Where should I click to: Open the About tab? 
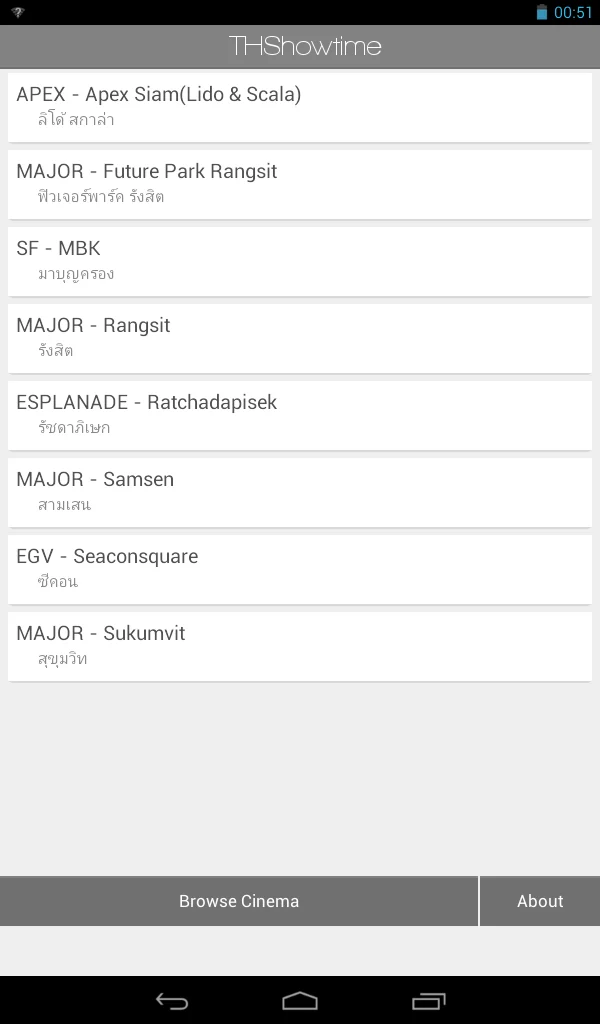[540, 901]
